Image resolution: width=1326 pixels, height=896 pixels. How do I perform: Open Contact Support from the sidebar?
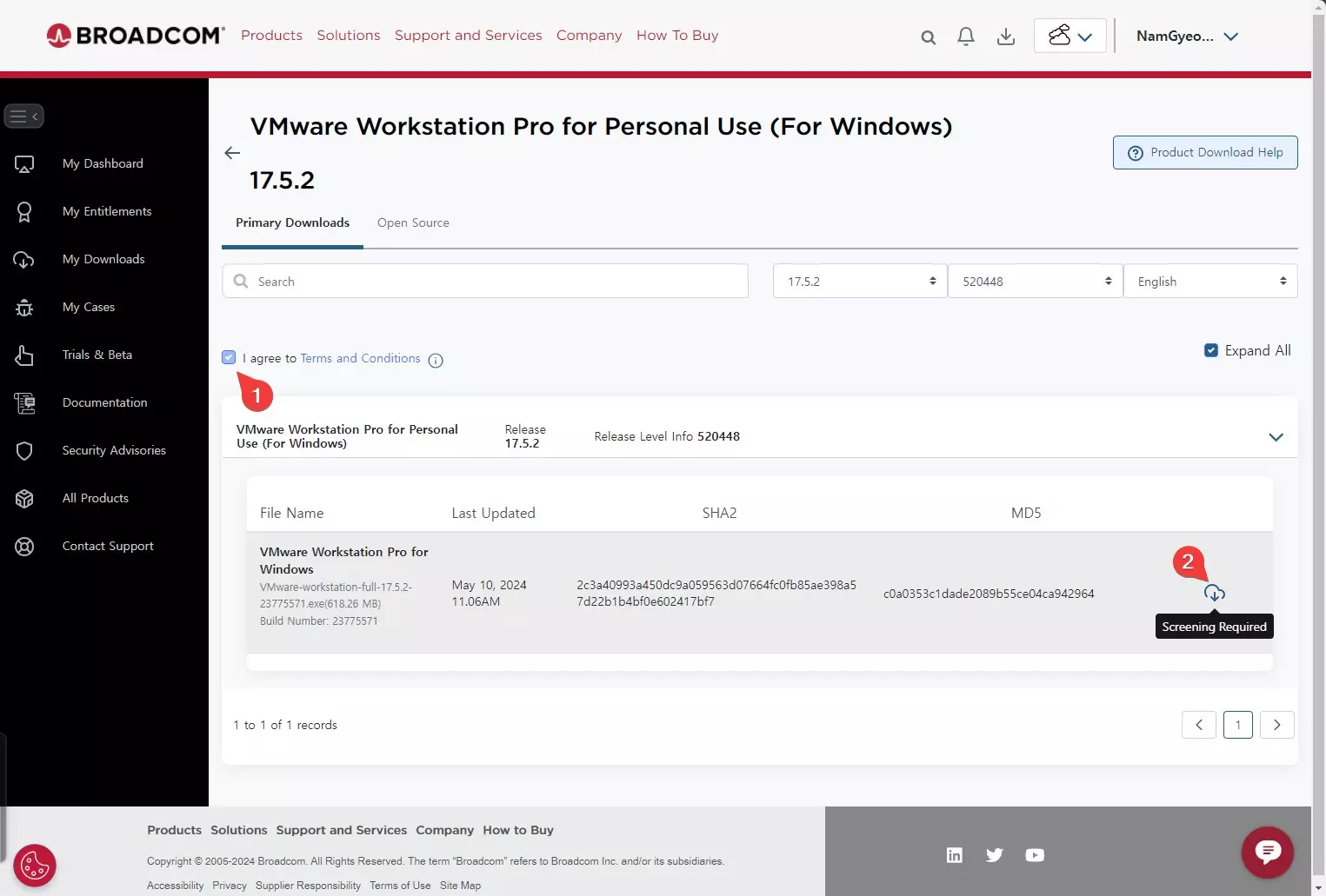point(108,546)
